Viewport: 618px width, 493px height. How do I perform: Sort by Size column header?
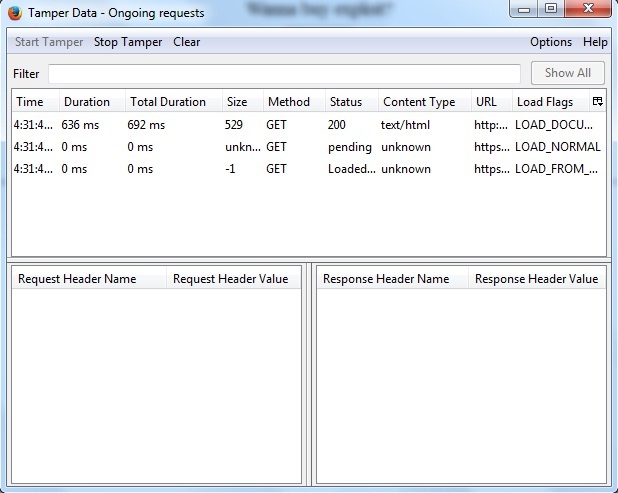[243, 102]
